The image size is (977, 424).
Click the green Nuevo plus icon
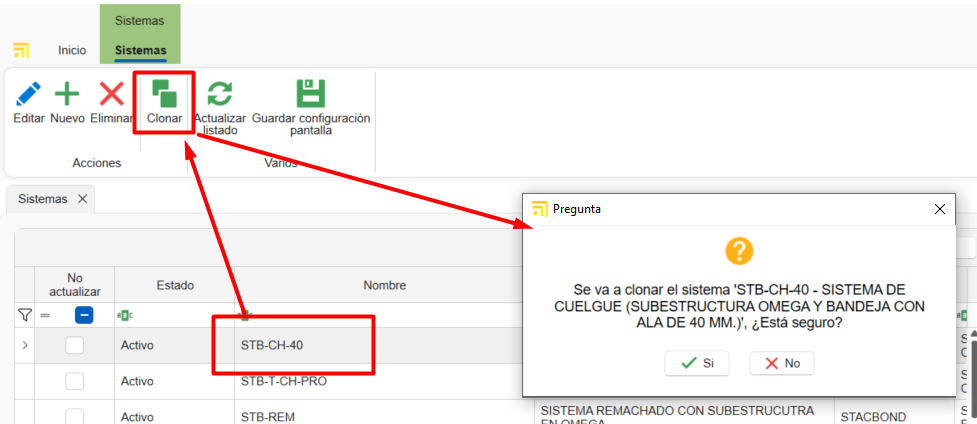[67, 95]
